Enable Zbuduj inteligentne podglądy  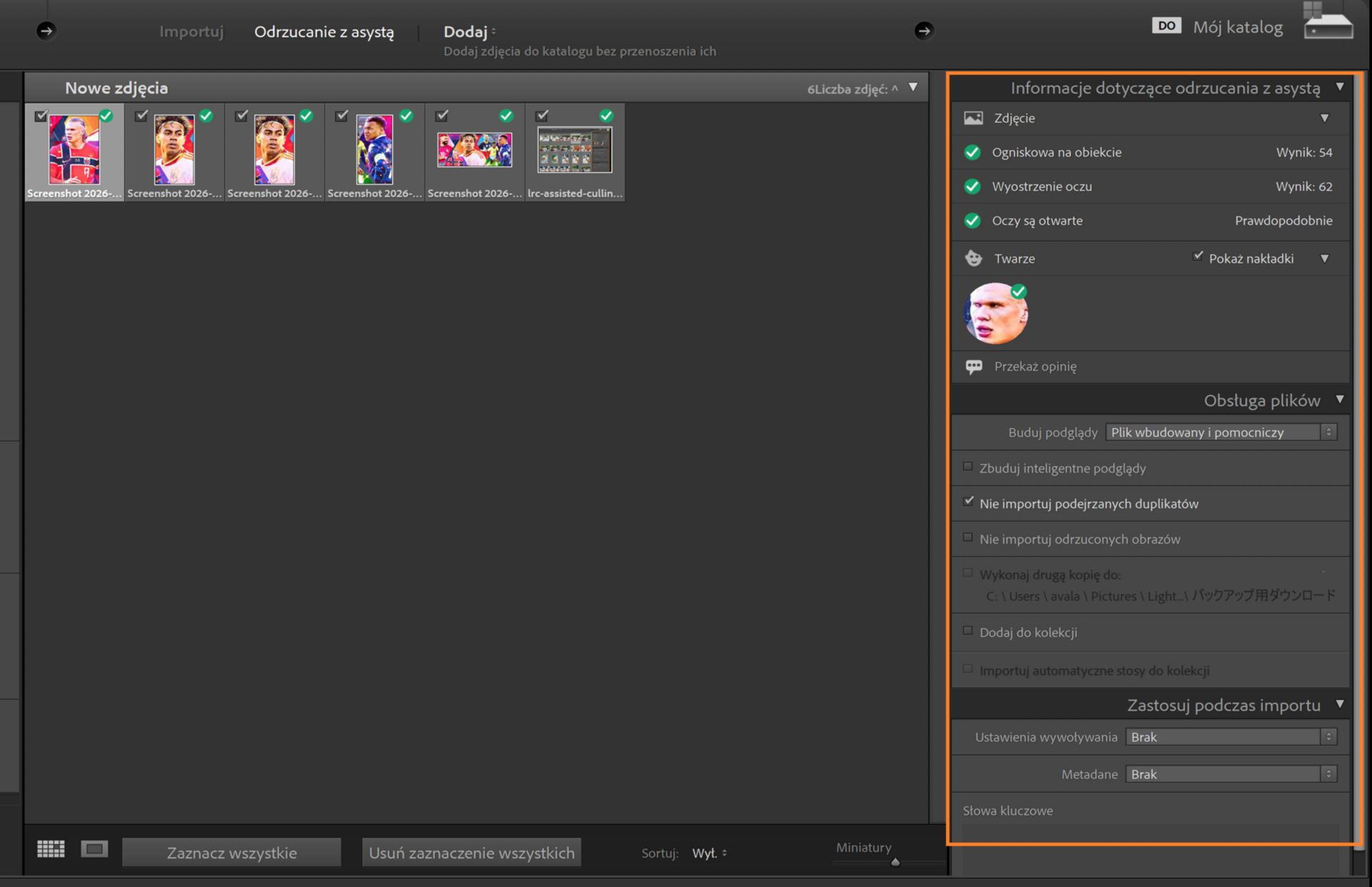[968, 467]
